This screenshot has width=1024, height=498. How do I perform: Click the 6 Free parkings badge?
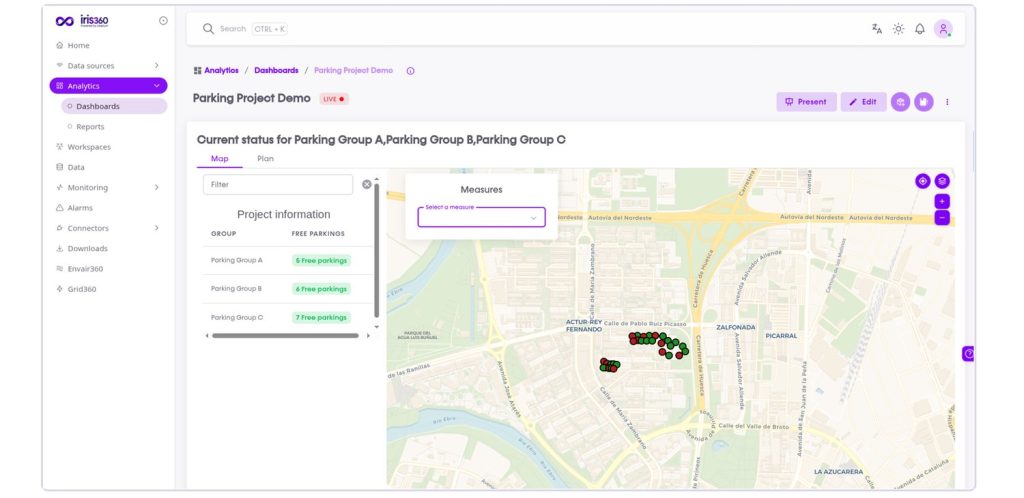321,288
